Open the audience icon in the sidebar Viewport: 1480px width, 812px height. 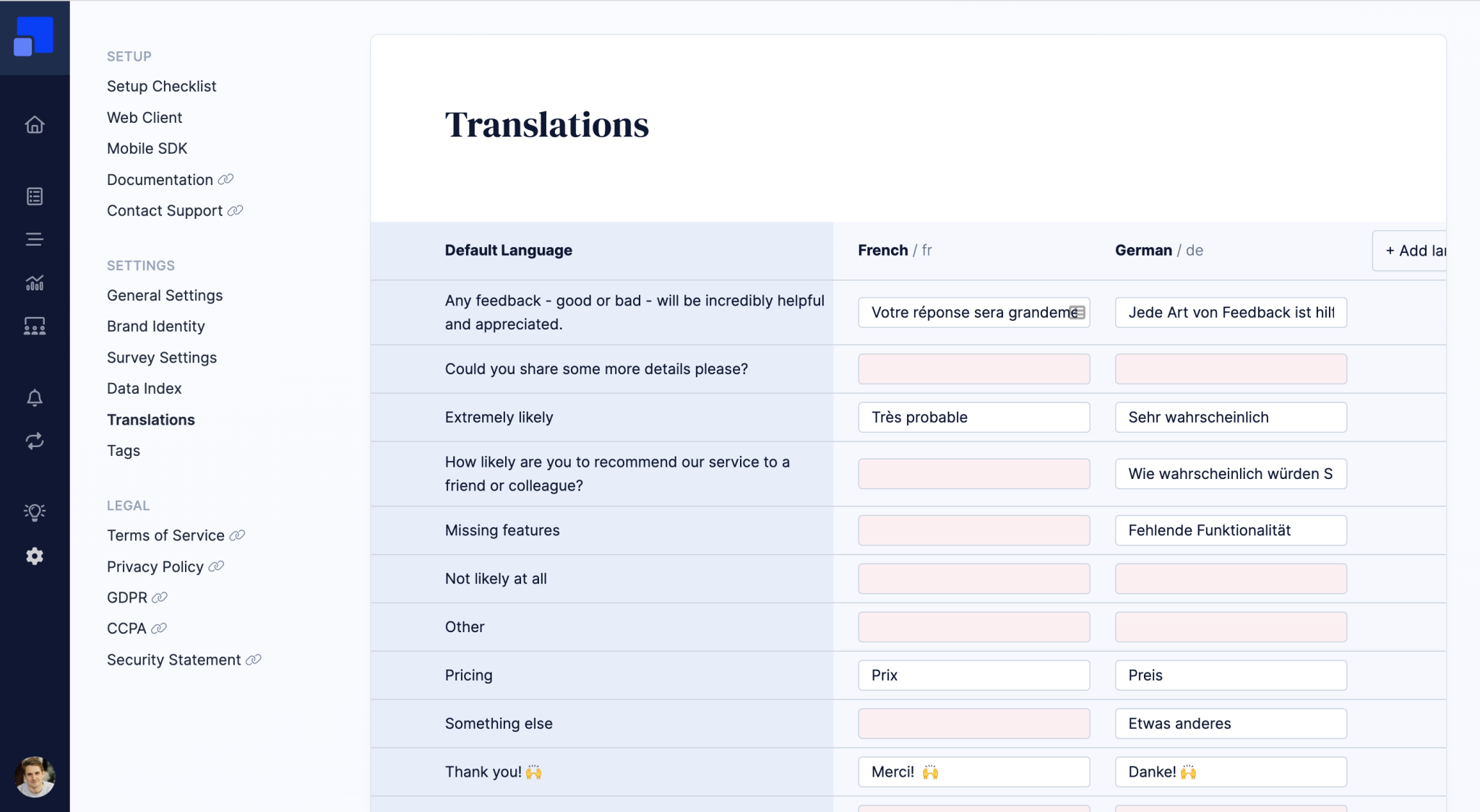34,326
